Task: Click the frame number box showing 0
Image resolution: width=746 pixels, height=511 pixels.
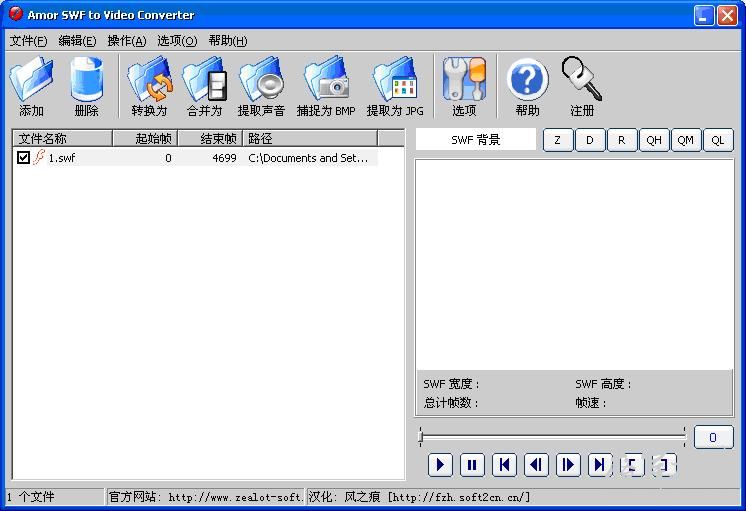Action: (x=713, y=437)
